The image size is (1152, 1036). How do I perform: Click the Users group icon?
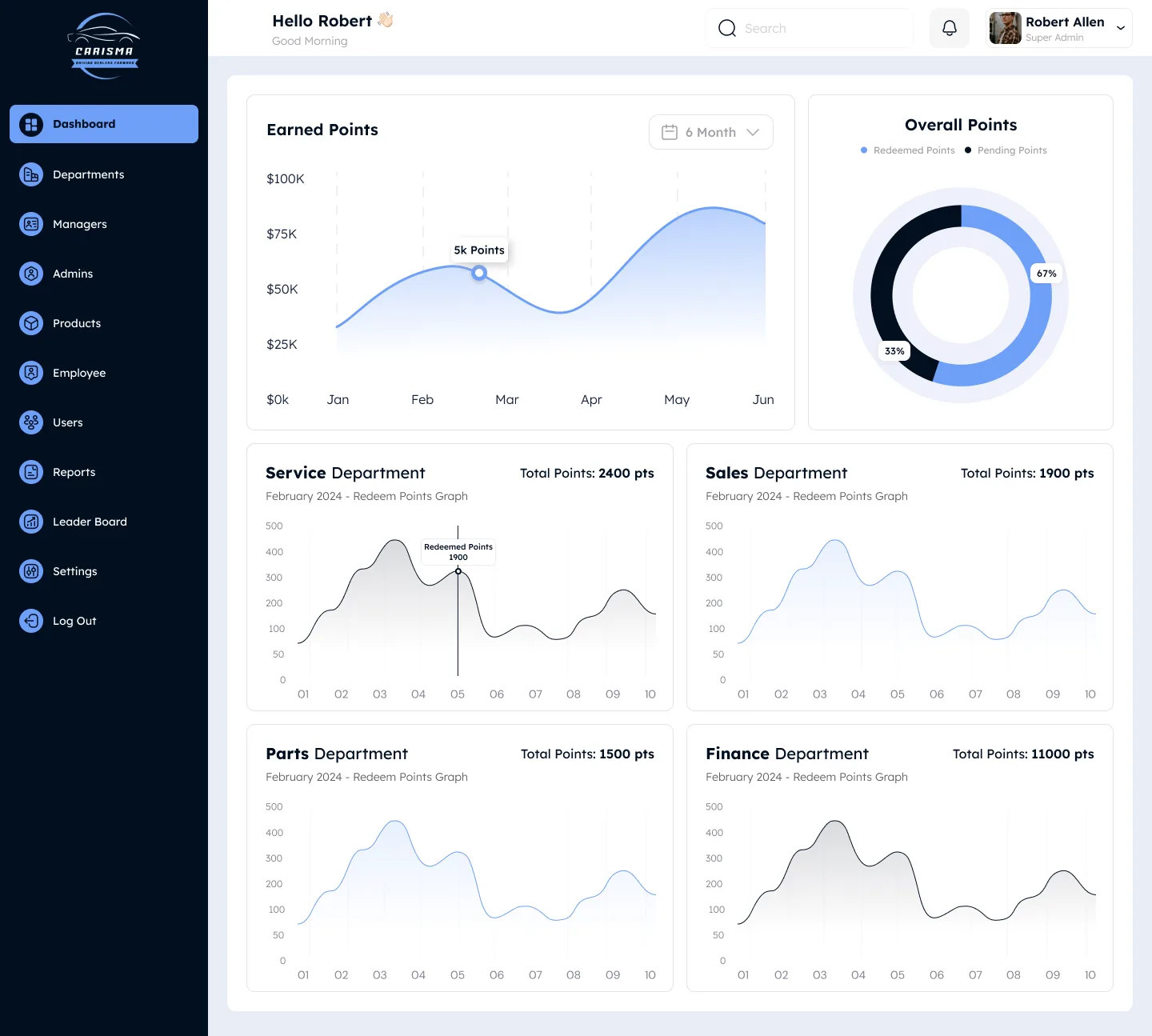tap(31, 422)
